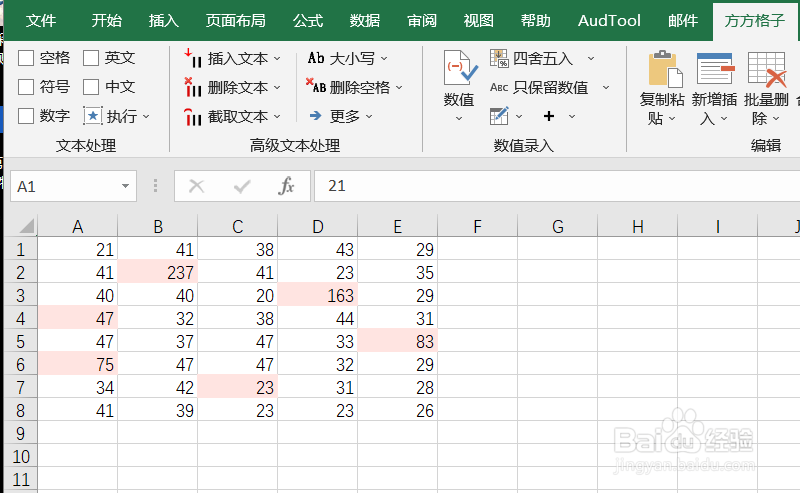The image size is (800, 493).
Task: Switch to the 开始 ribbon tab
Action: 107,20
